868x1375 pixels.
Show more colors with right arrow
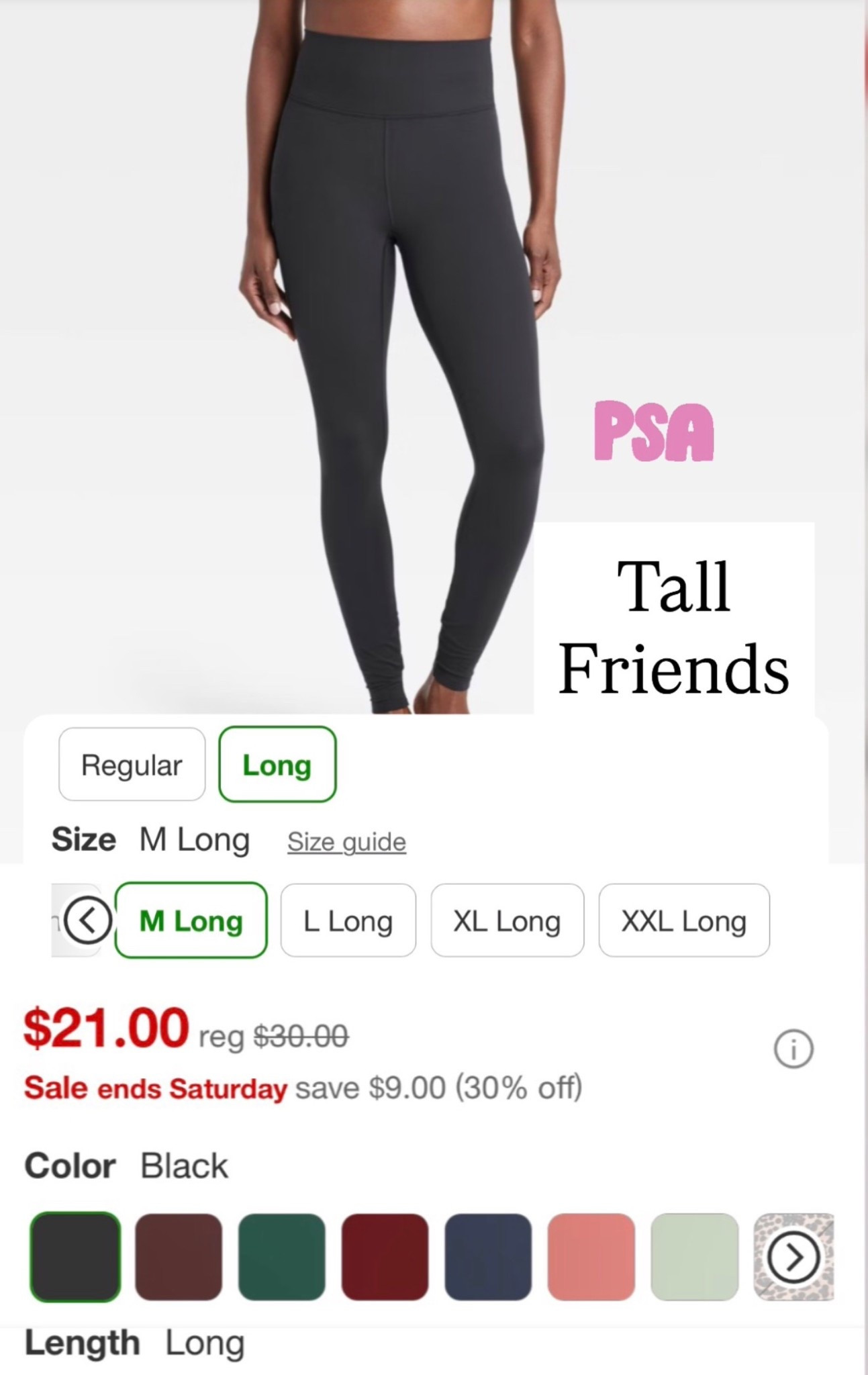793,1257
